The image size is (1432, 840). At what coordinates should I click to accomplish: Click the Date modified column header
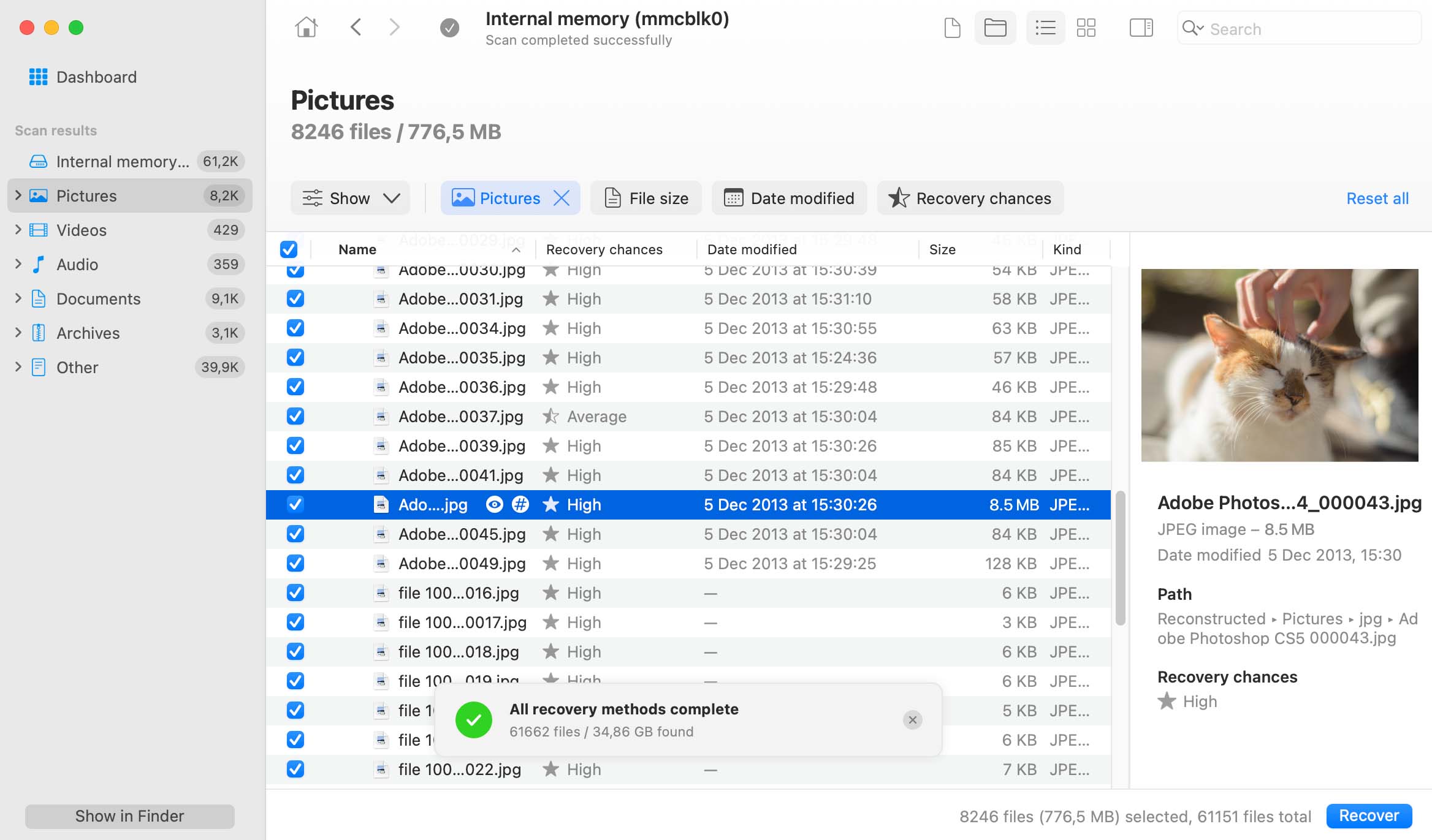tap(751, 249)
